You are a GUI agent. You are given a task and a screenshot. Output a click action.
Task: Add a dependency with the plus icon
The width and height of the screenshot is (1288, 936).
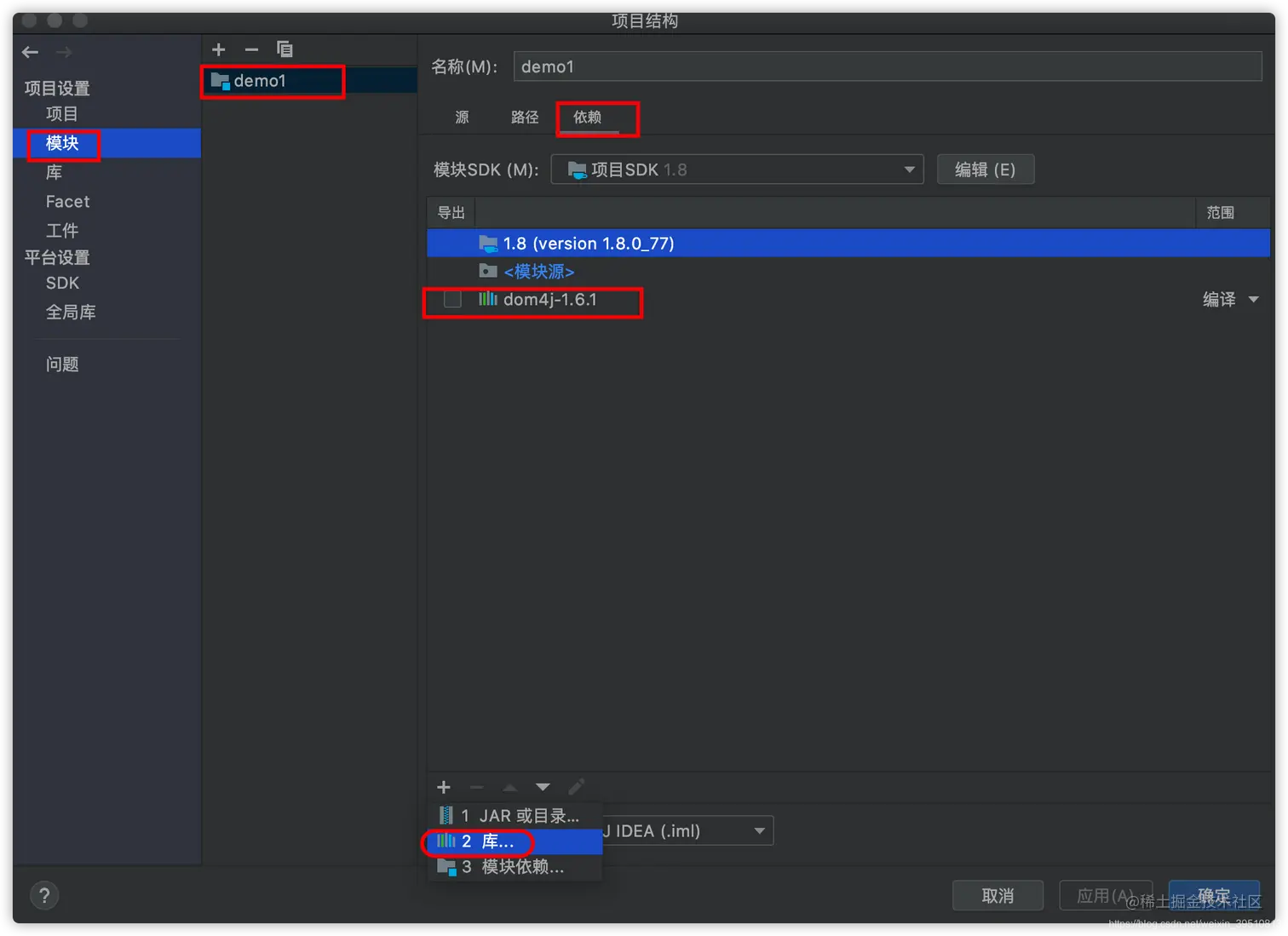point(444,787)
